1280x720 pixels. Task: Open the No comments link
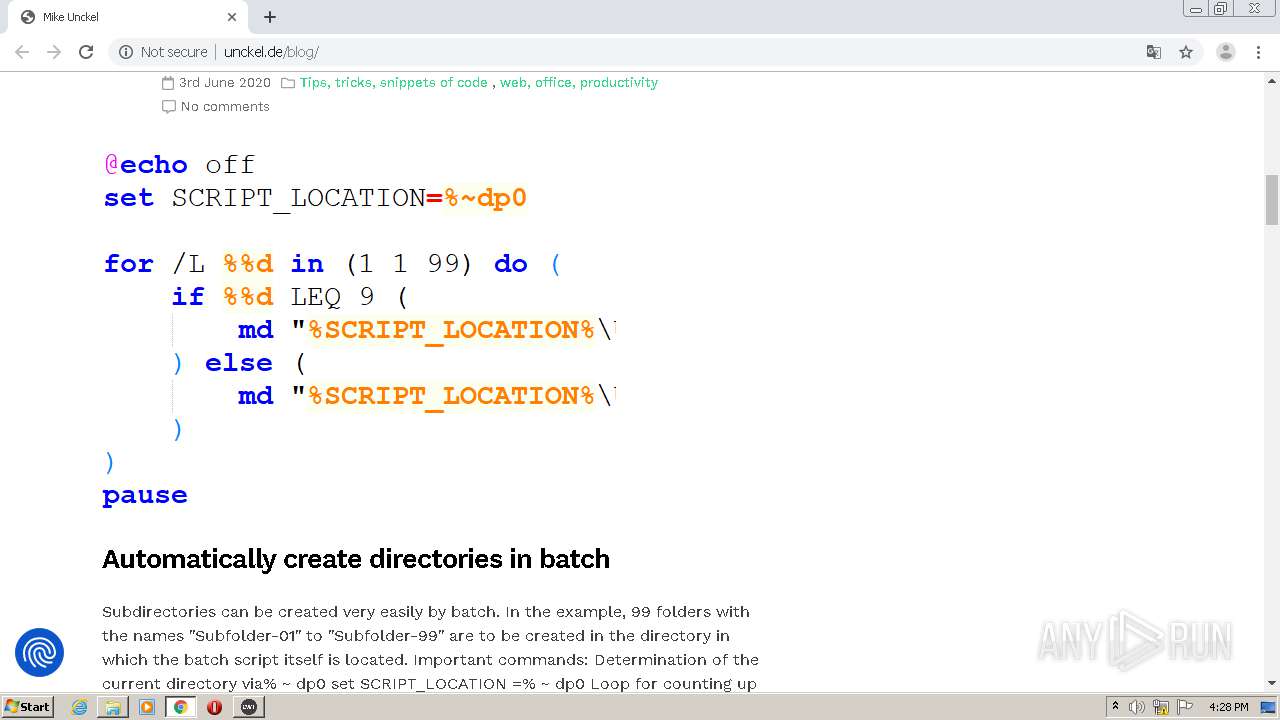click(x=225, y=106)
